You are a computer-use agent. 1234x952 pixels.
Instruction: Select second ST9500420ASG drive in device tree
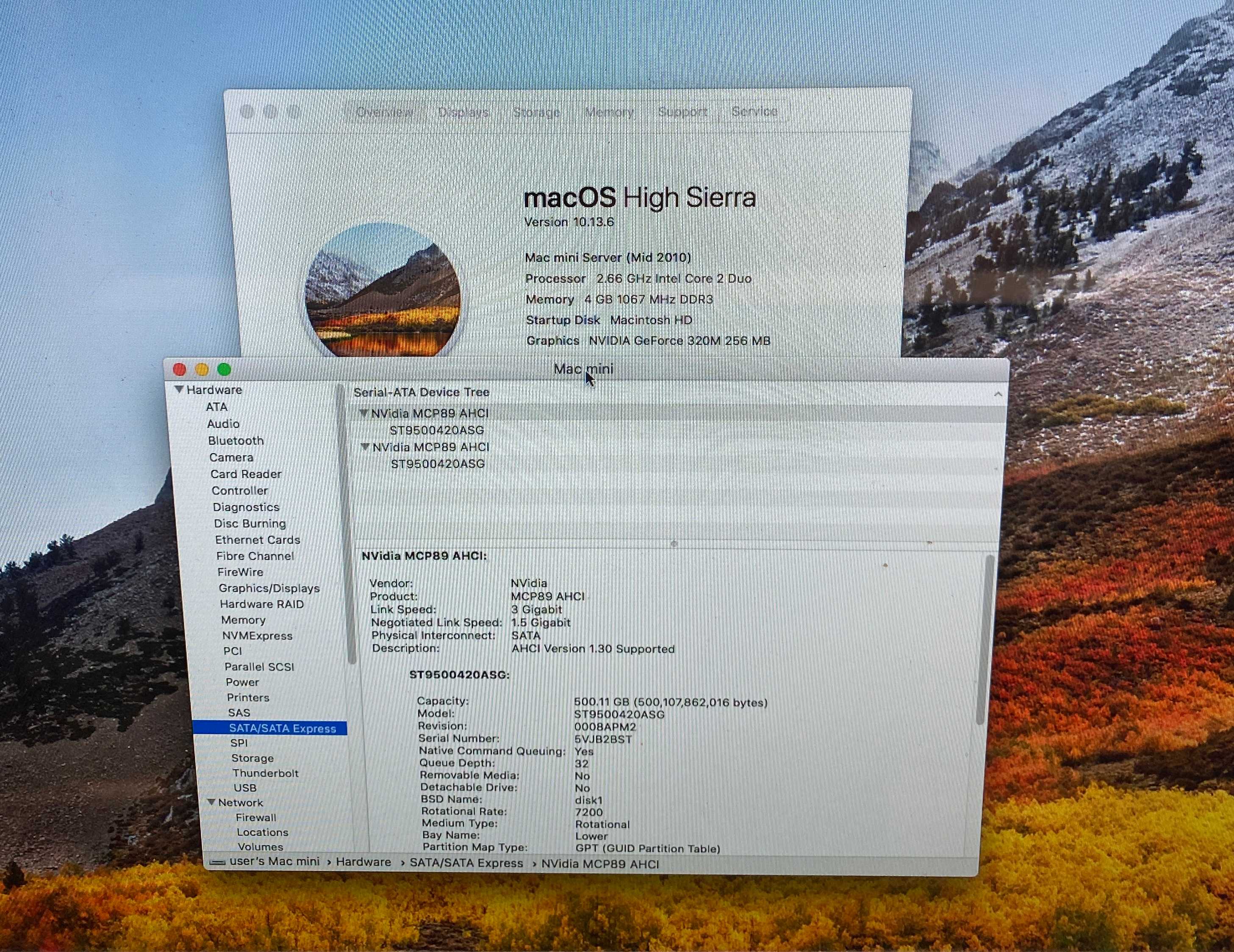(x=438, y=464)
